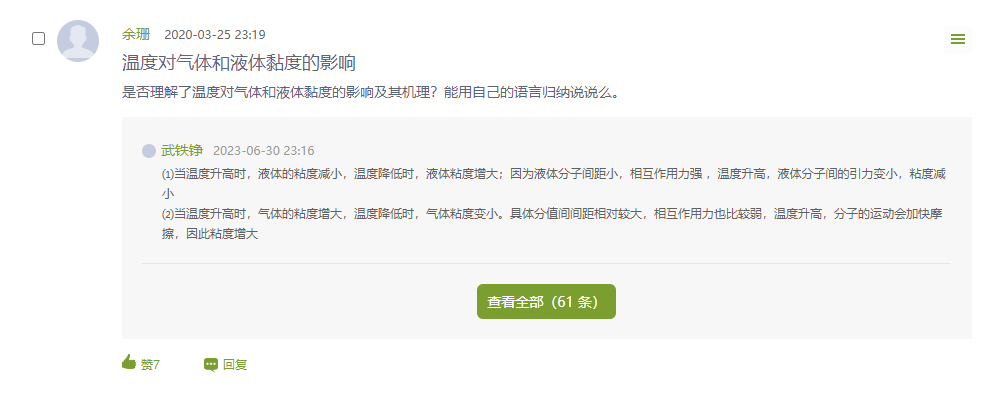Click 查看全部 (61 条) button
Viewport: 1002px width, 416px height.
pos(546,302)
